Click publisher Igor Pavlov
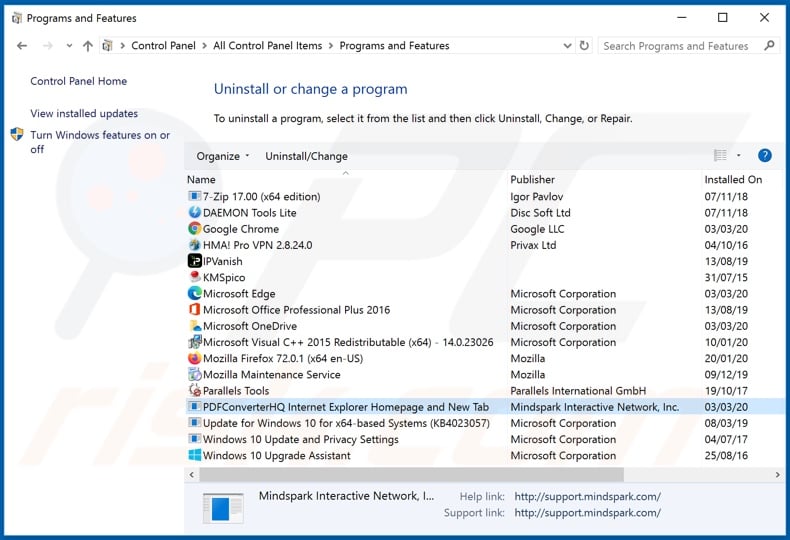 tap(537, 196)
